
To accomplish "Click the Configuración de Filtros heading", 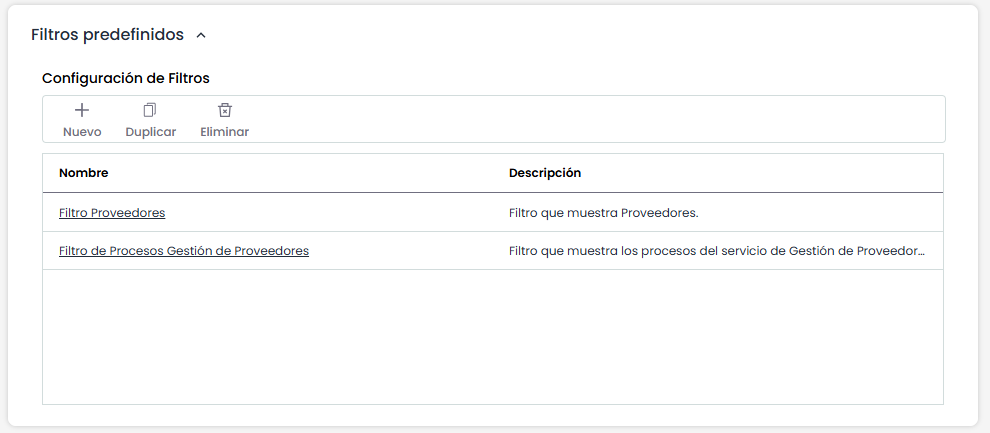I will (x=125, y=77).
